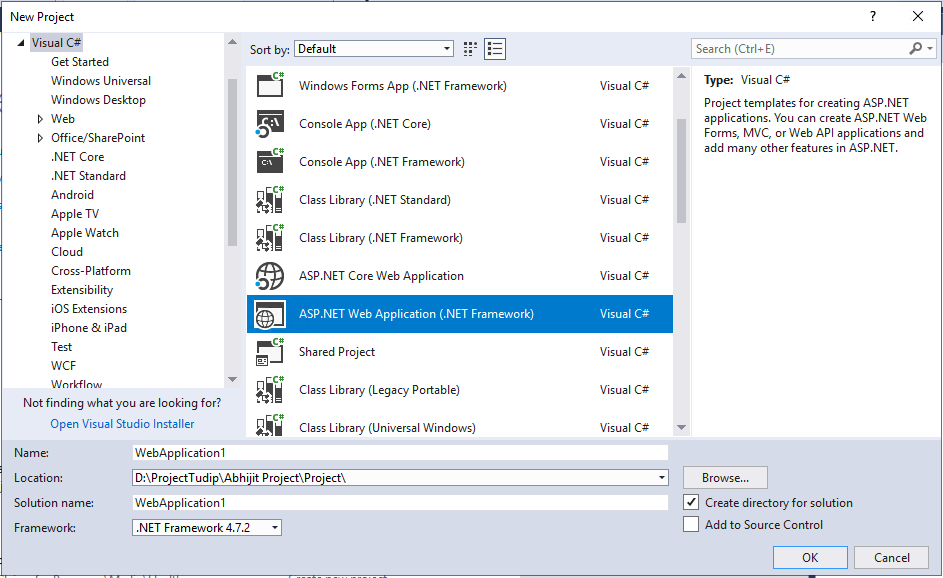Enable Add to Source Control

click(693, 524)
